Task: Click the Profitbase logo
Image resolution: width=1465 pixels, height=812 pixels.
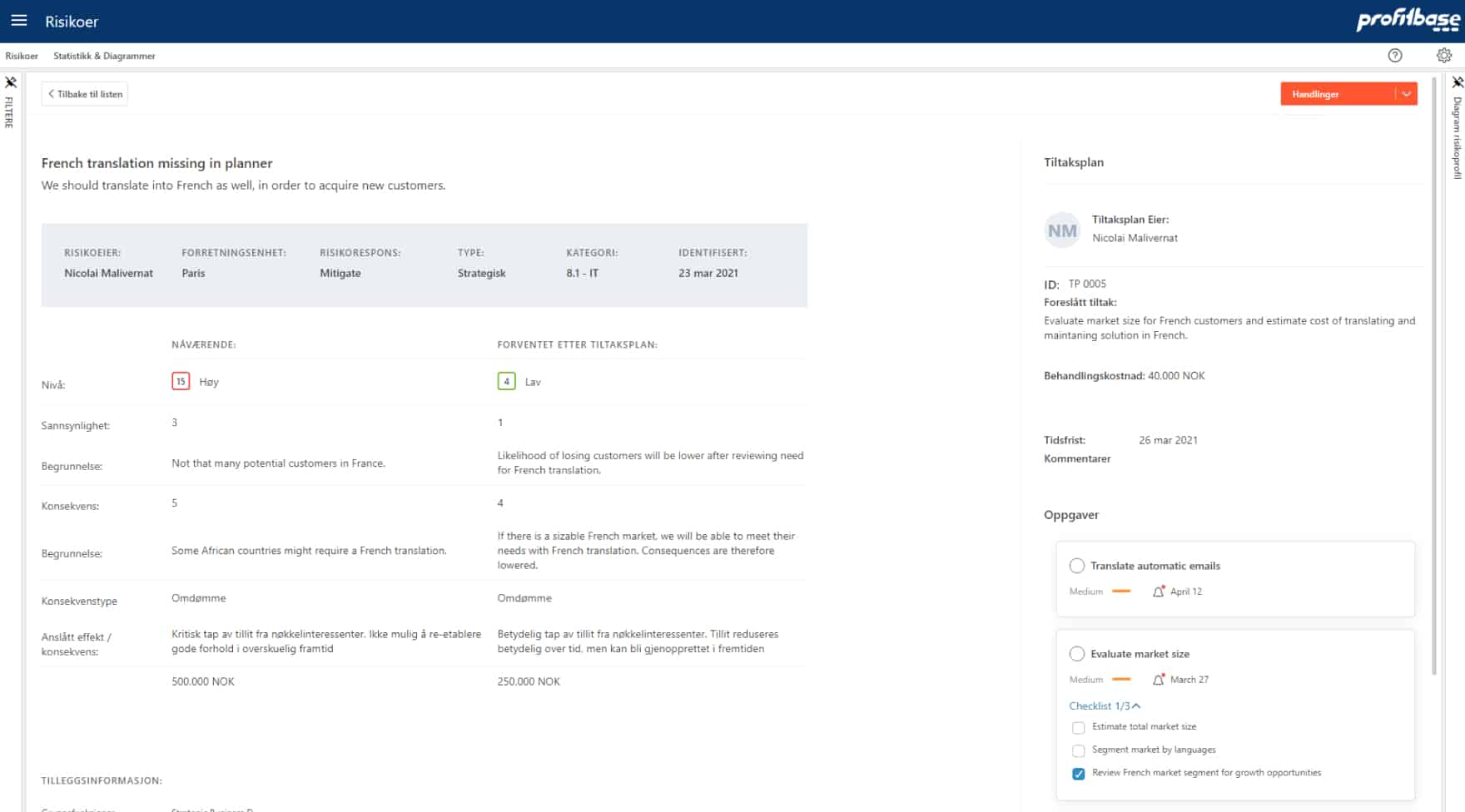Action: (1408, 21)
